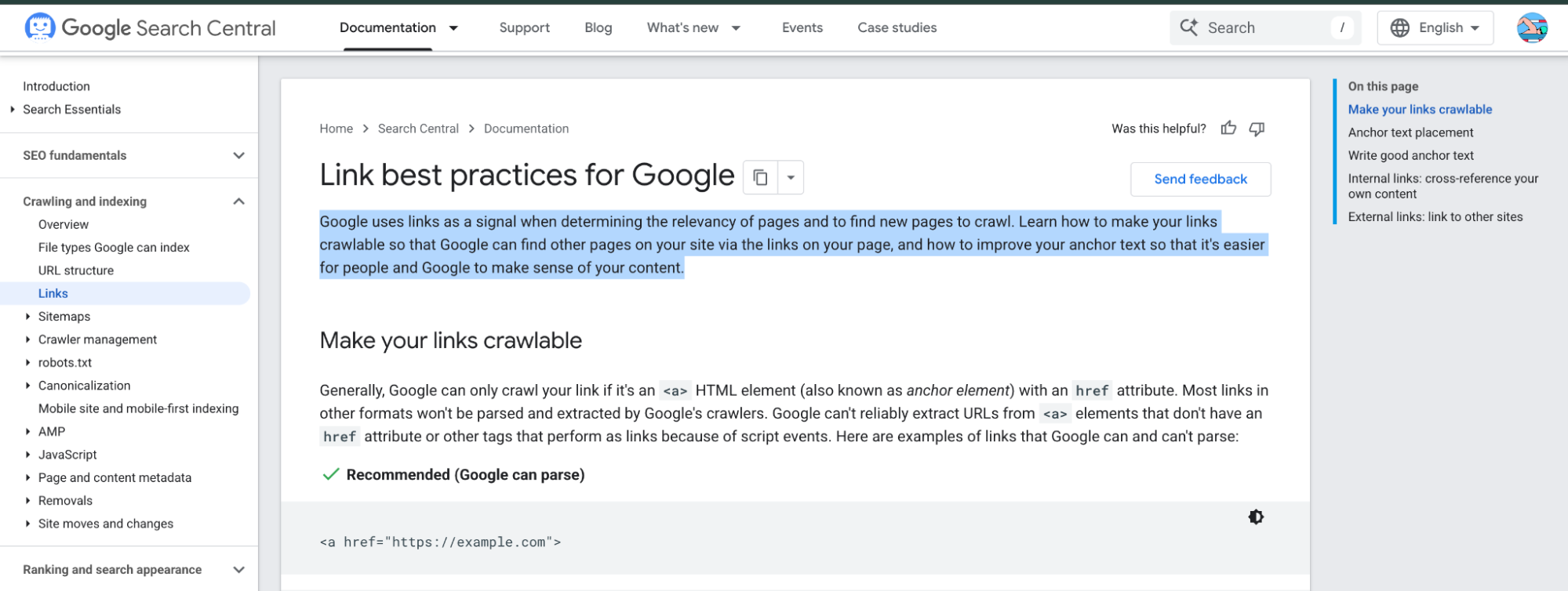This screenshot has width=1568, height=591.
Task: Jump to Internal links cross-reference section
Action: (1443, 187)
